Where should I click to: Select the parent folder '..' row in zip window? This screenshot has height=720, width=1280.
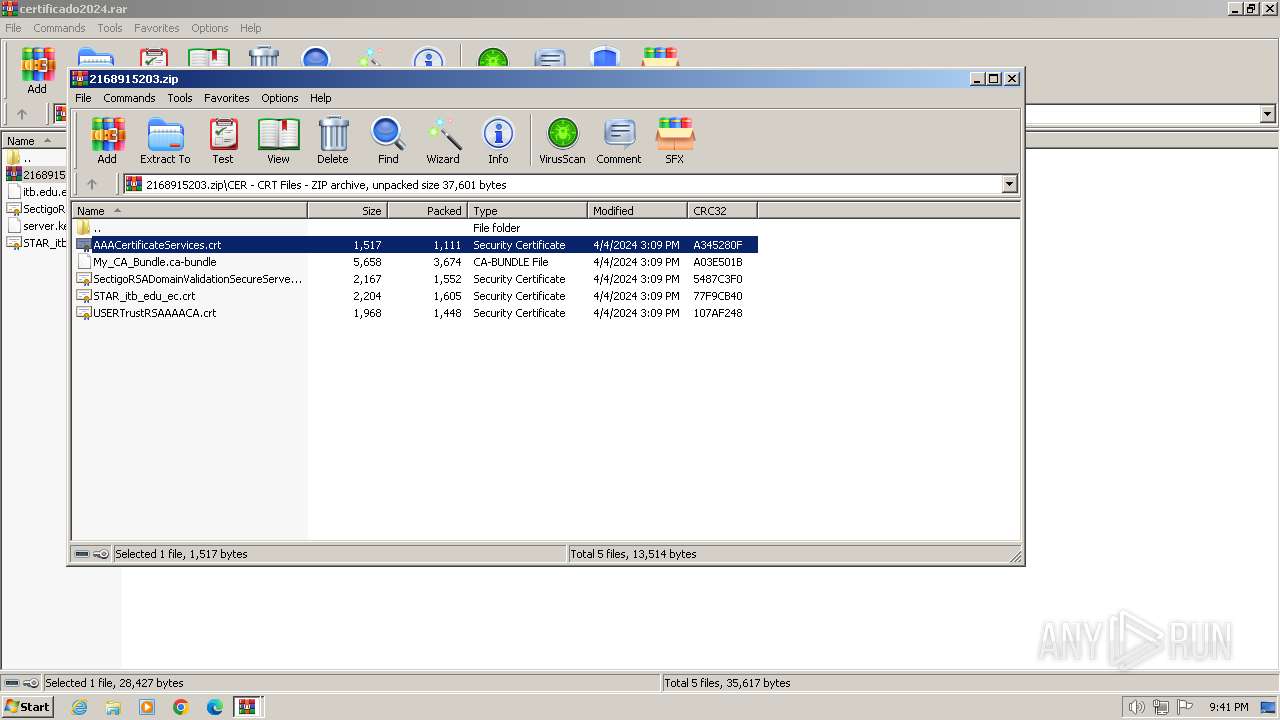(x=415, y=228)
